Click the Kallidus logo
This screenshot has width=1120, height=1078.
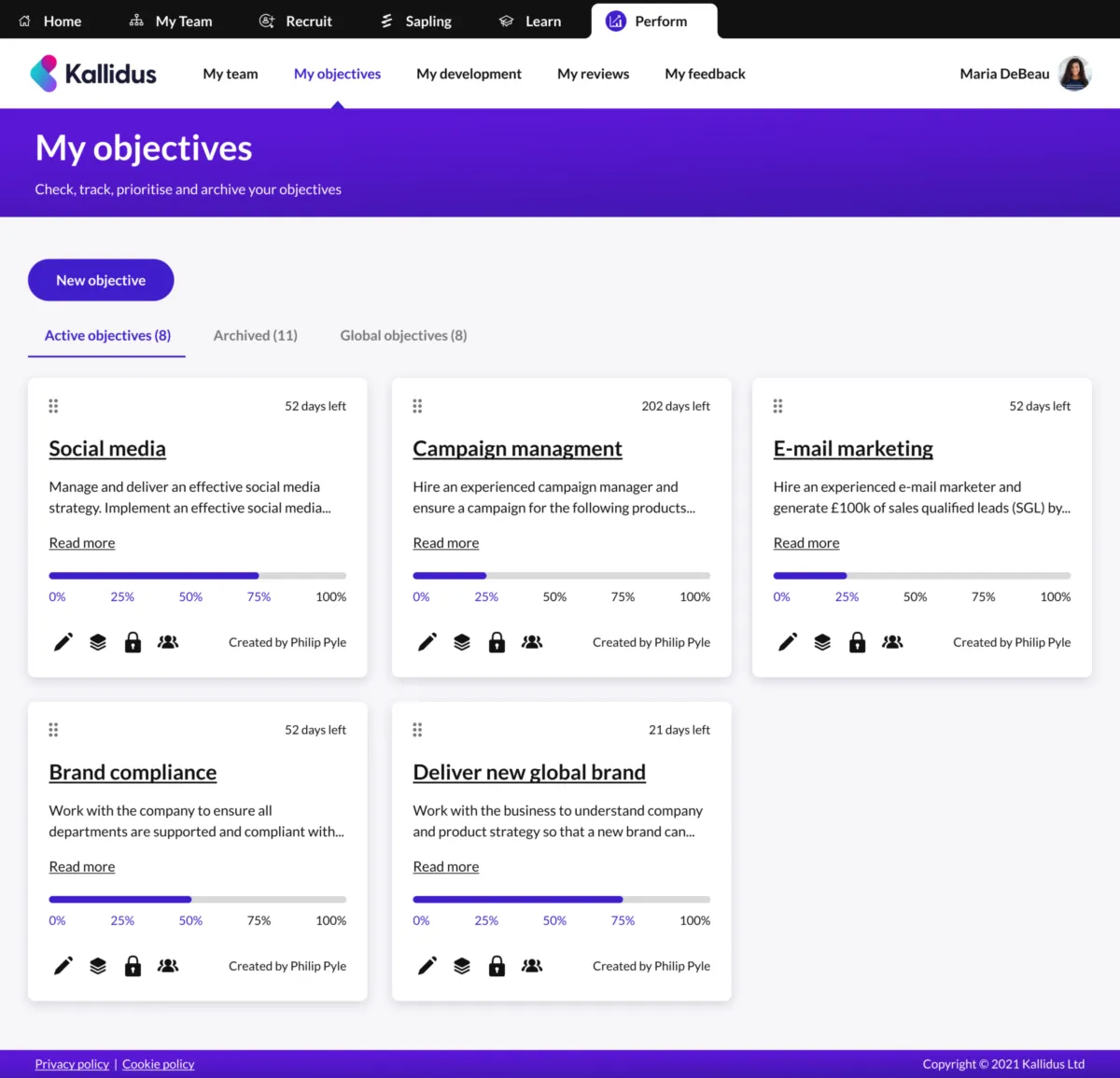93,74
